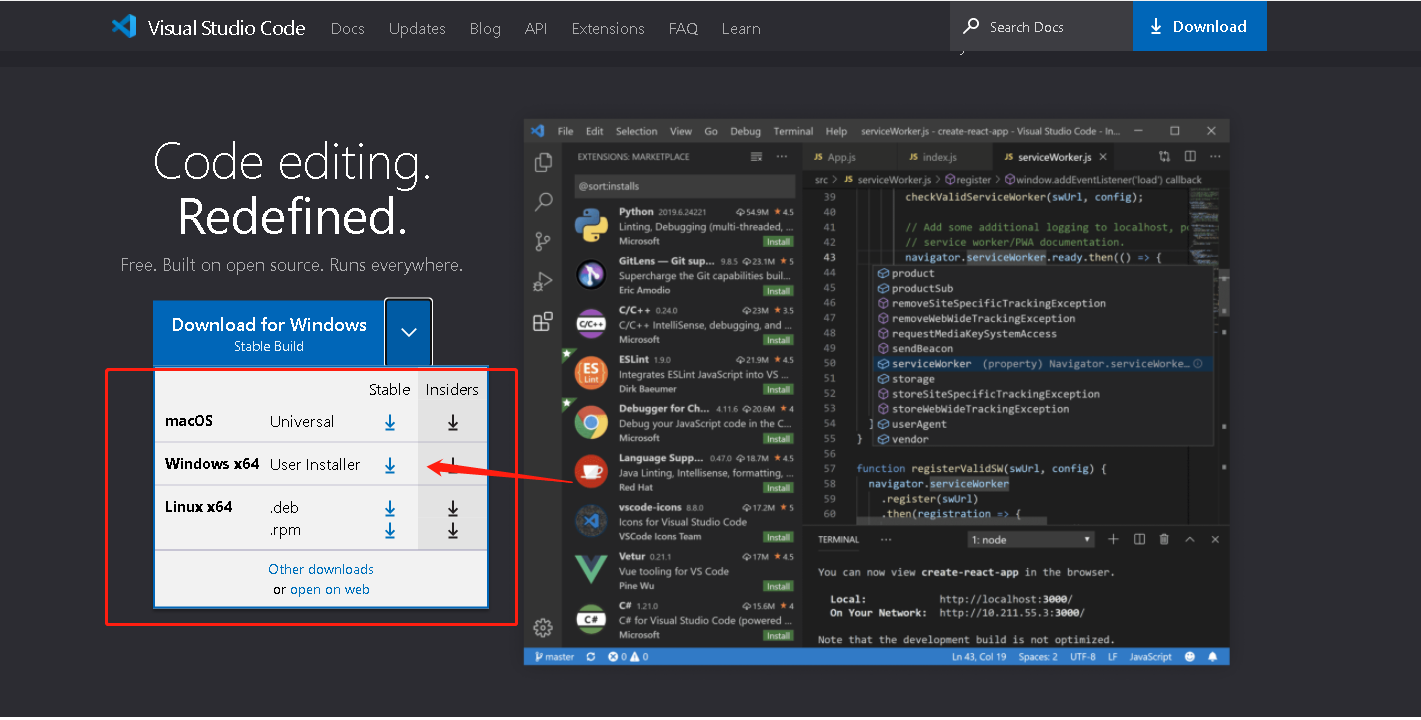Screen dimensions: 1421x720
Task: Open the Other downloads link
Action: point(321,569)
